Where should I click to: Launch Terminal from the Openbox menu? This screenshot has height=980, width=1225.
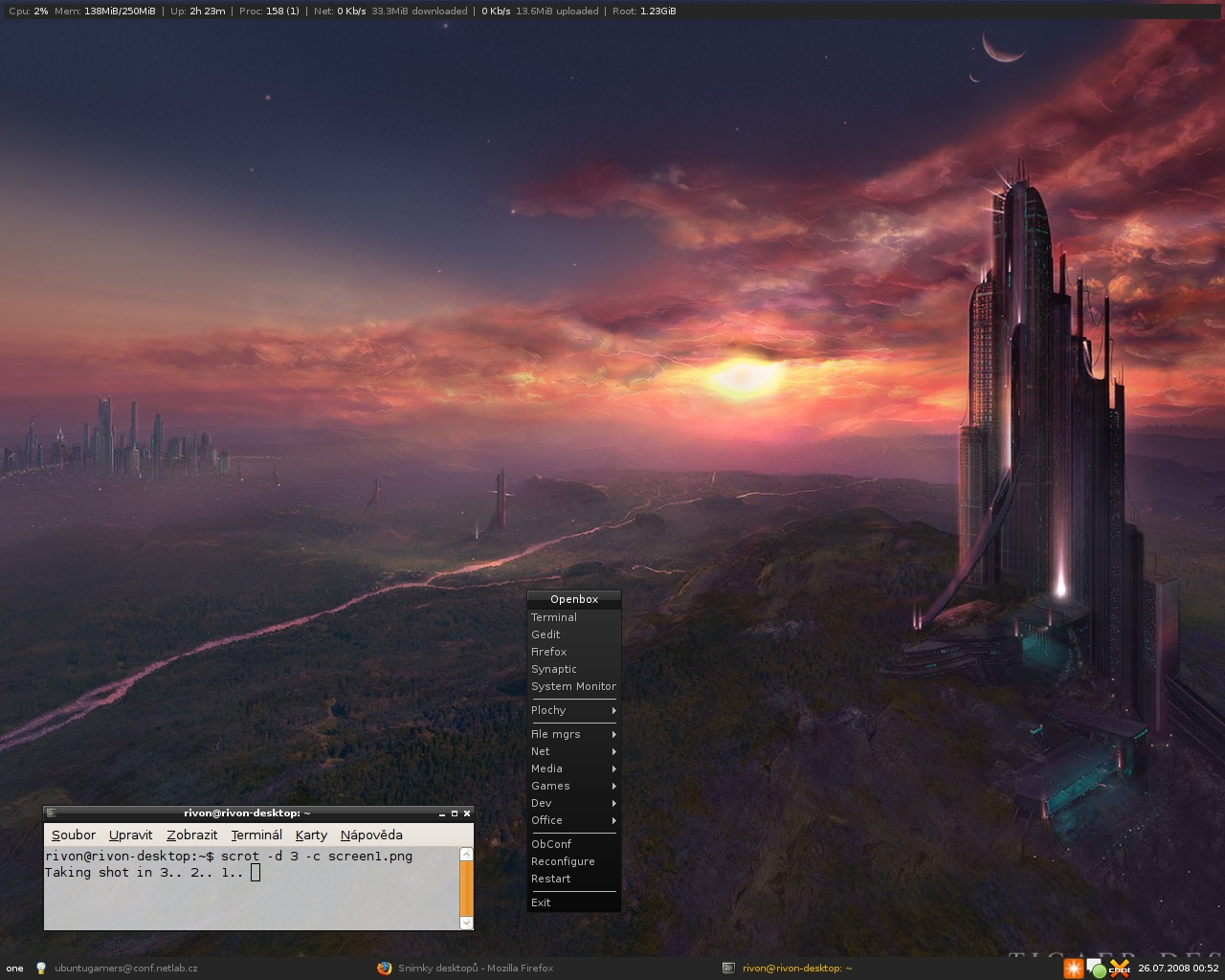[x=574, y=617]
